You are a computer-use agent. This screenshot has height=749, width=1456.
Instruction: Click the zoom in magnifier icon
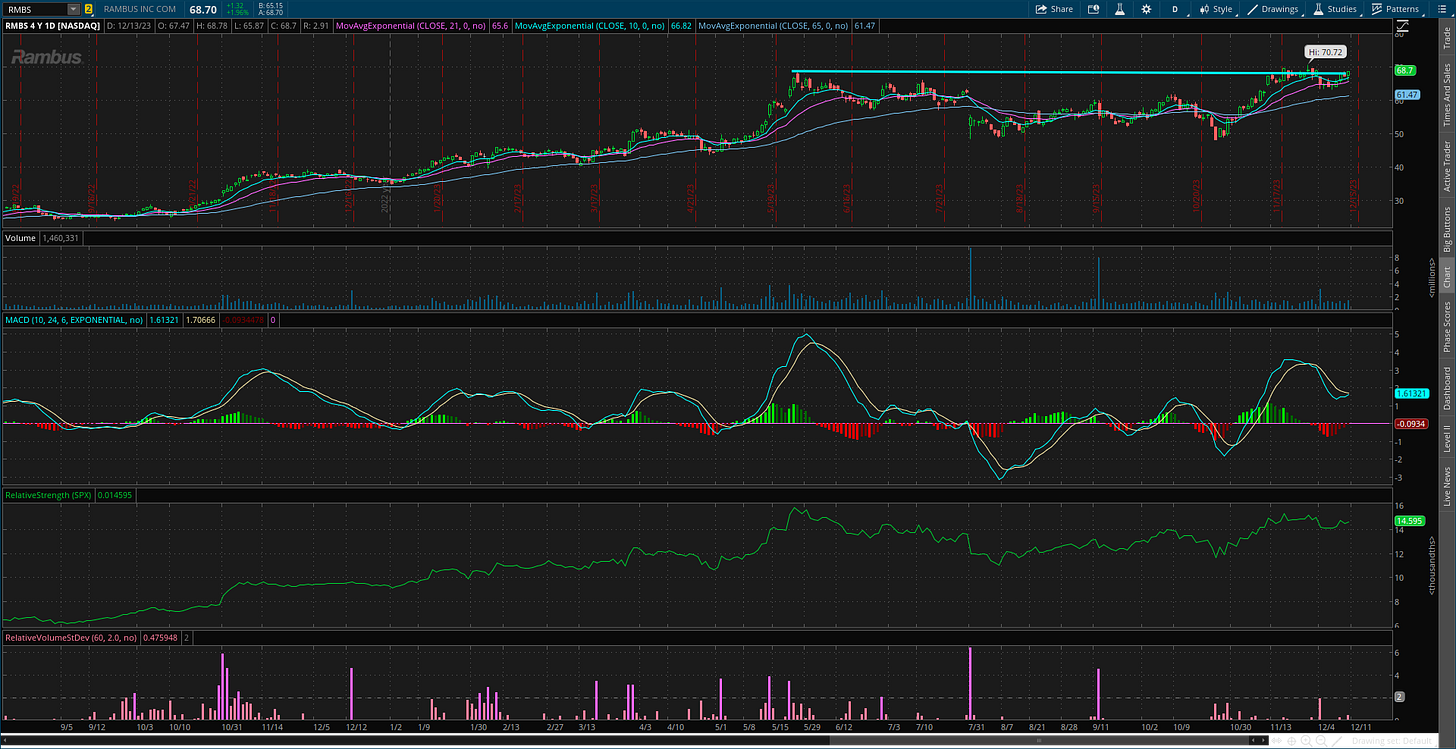point(1306,741)
